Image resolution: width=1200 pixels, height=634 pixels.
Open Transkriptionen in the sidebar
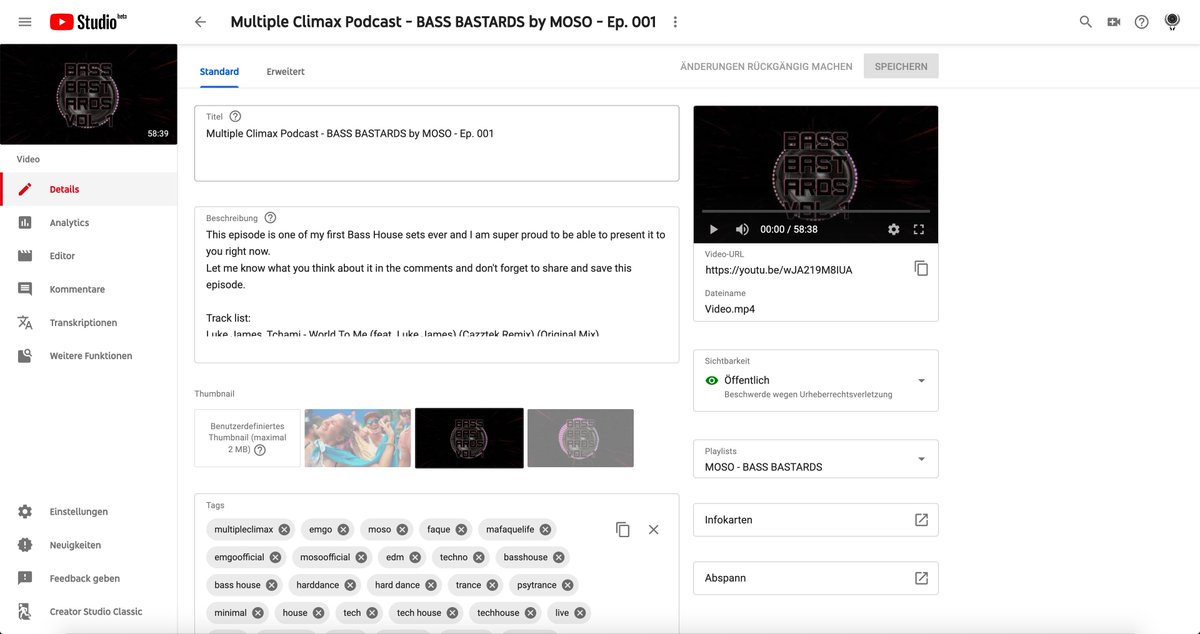click(x=89, y=322)
